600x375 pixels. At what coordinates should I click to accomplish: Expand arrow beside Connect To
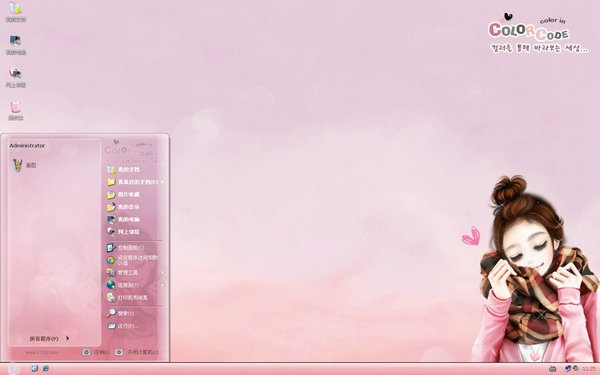pyautogui.click(x=163, y=285)
